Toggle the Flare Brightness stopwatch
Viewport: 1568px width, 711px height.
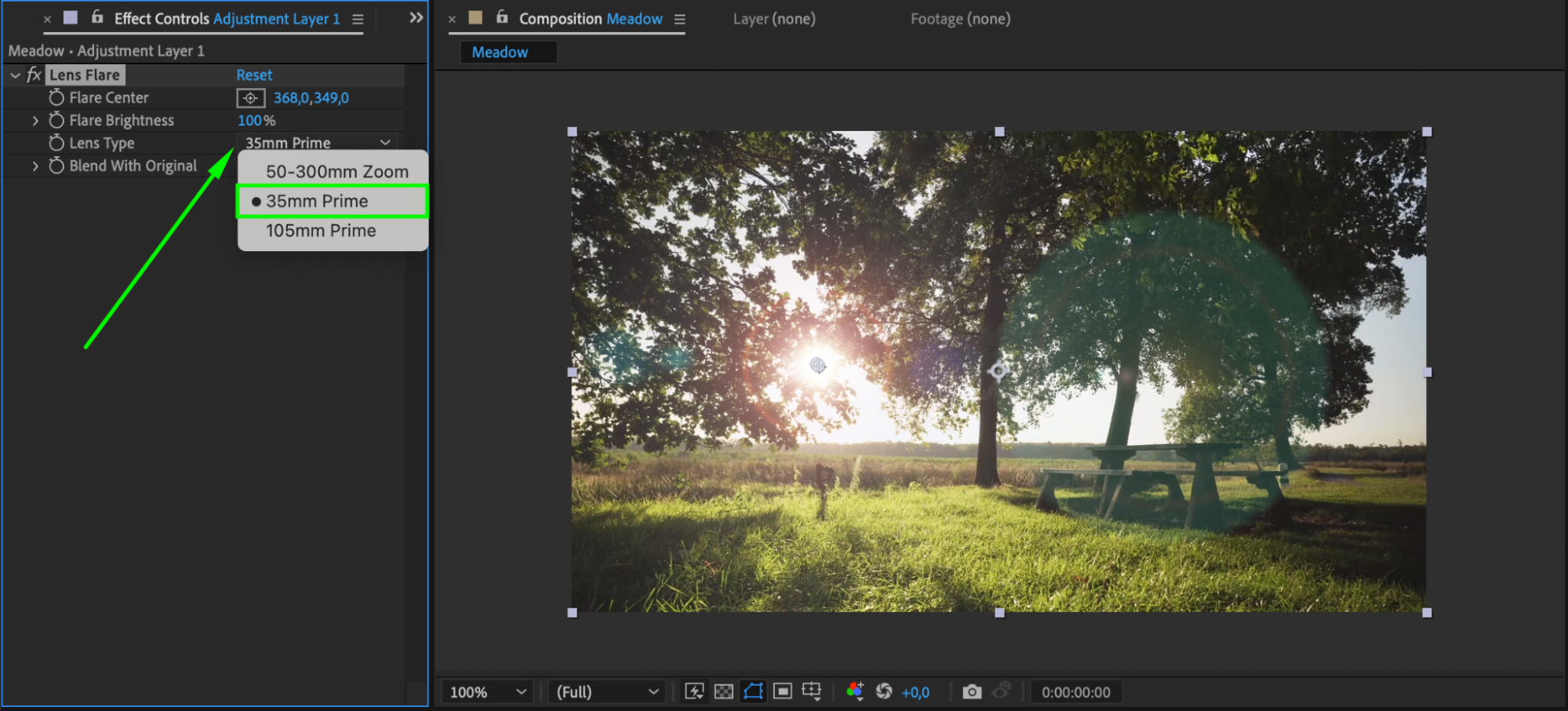click(56, 120)
